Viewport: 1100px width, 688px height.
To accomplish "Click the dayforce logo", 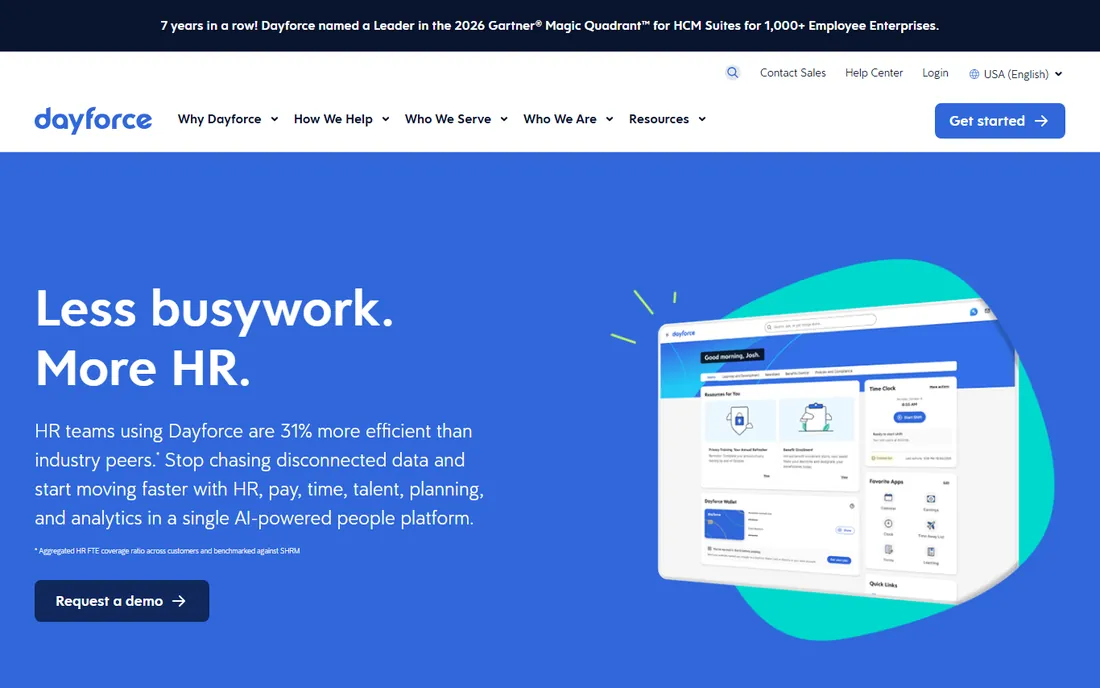I will click(93, 120).
